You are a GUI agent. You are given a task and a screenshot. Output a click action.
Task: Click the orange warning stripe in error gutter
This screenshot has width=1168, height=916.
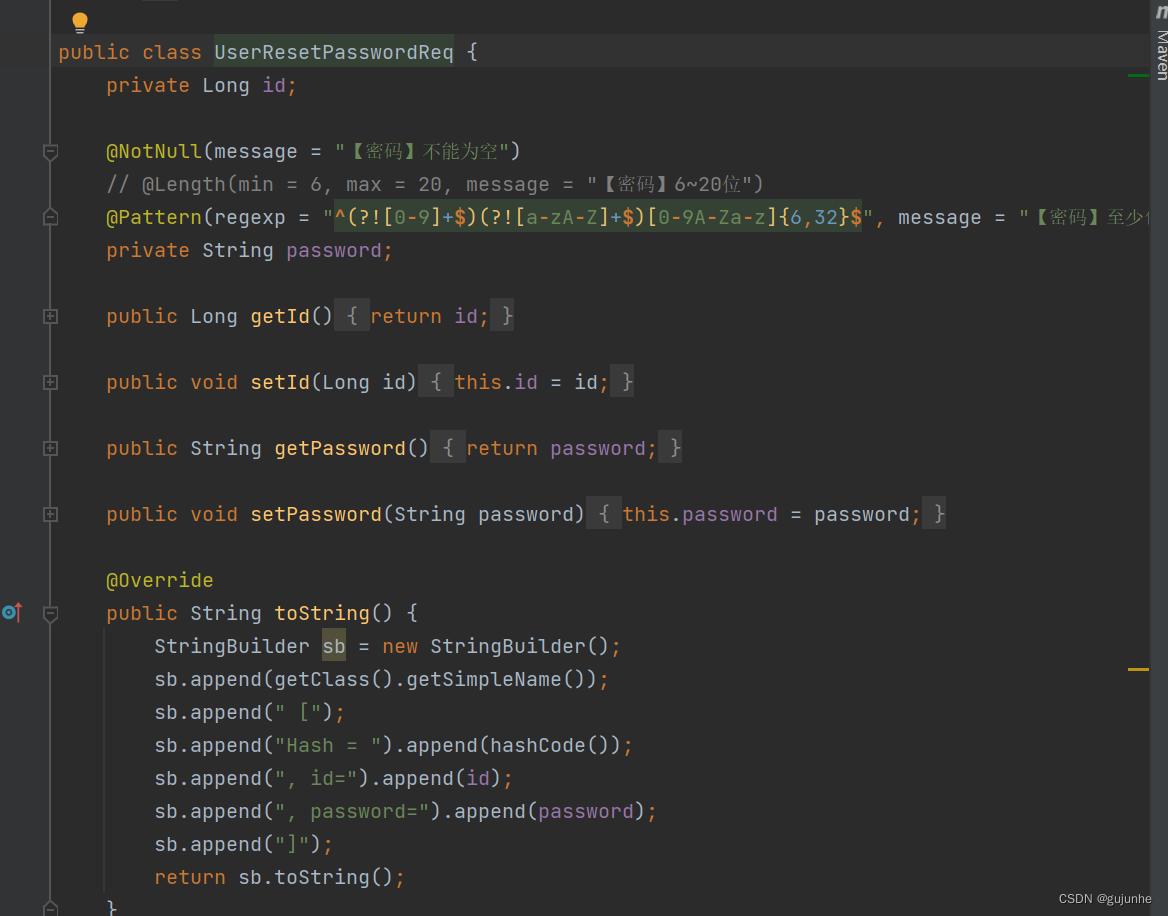click(x=1137, y=669)
